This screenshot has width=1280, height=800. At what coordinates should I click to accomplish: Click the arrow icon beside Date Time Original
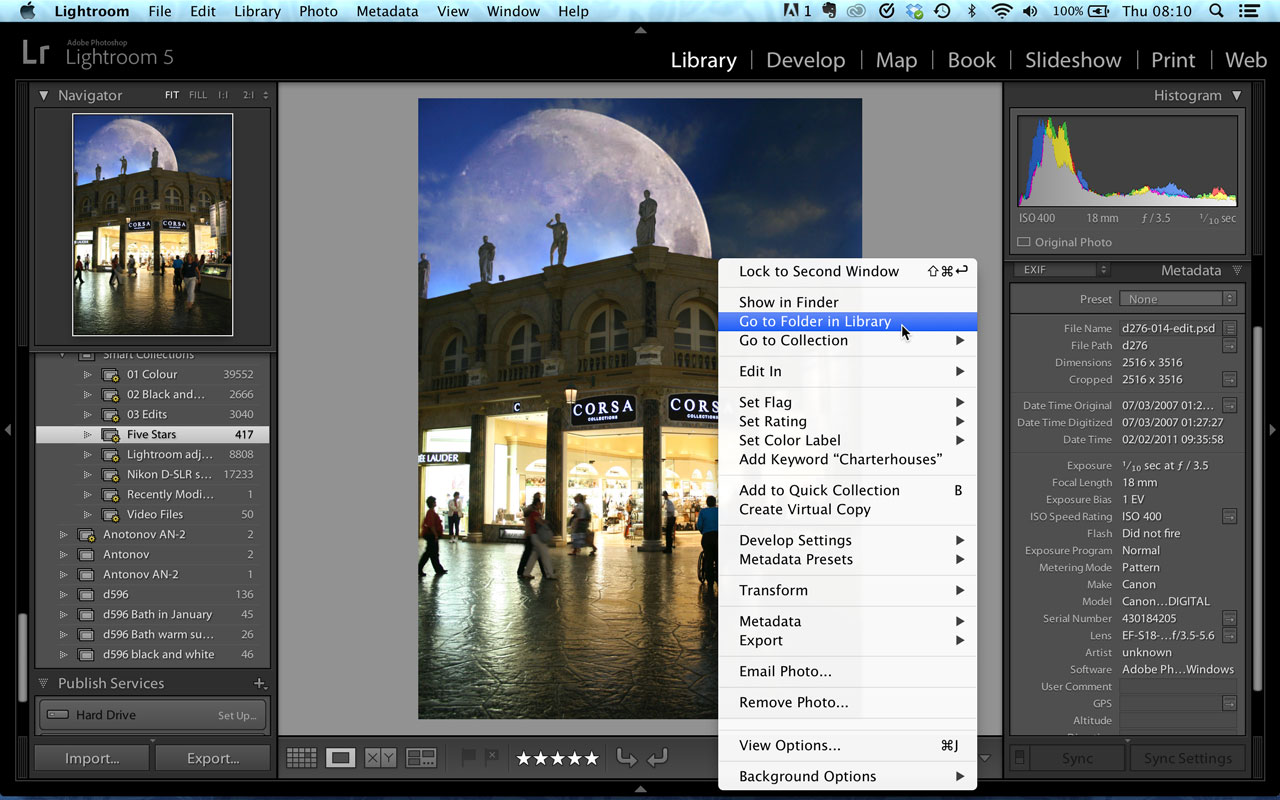pos(1230,405)
